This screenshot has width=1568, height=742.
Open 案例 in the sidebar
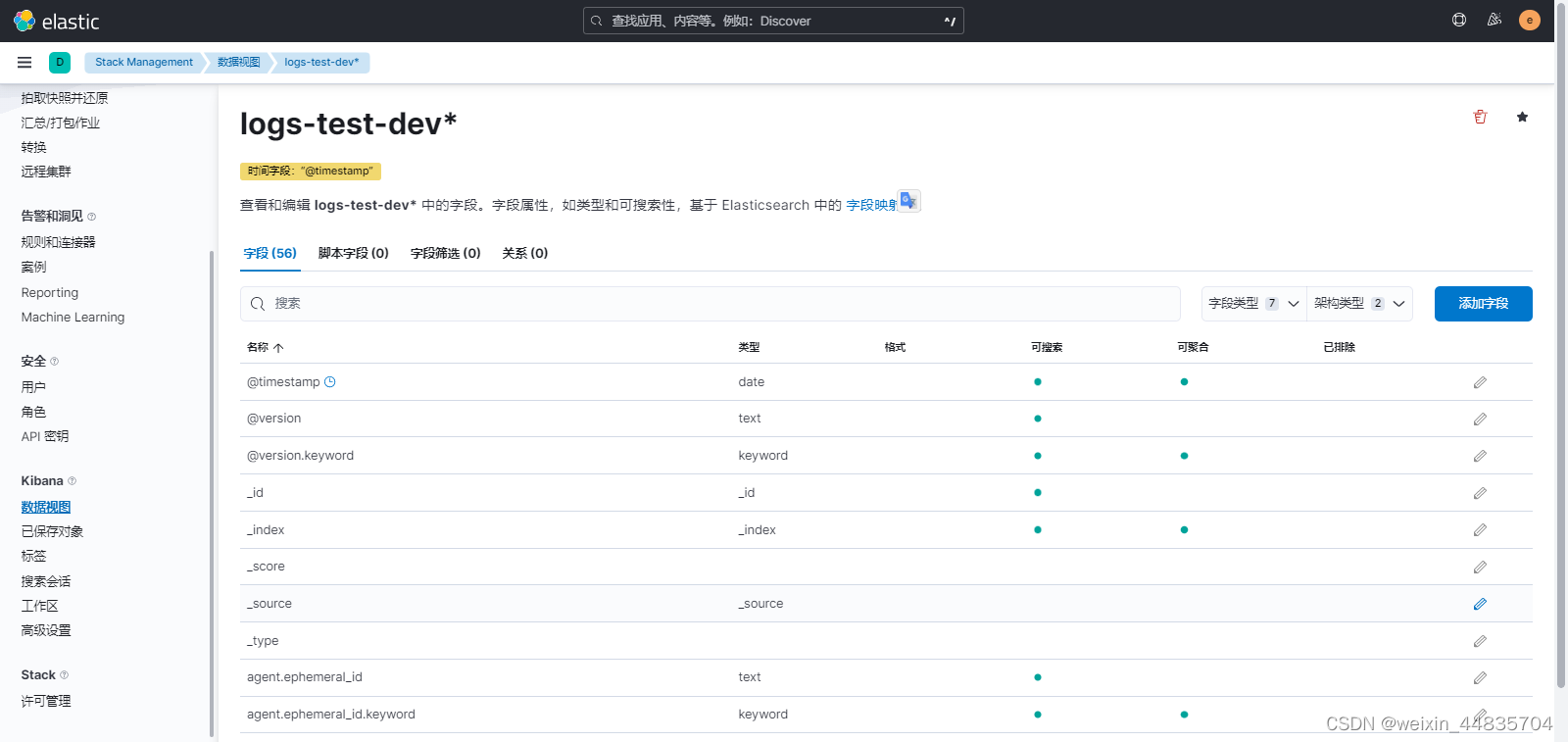tap(33, 267)
